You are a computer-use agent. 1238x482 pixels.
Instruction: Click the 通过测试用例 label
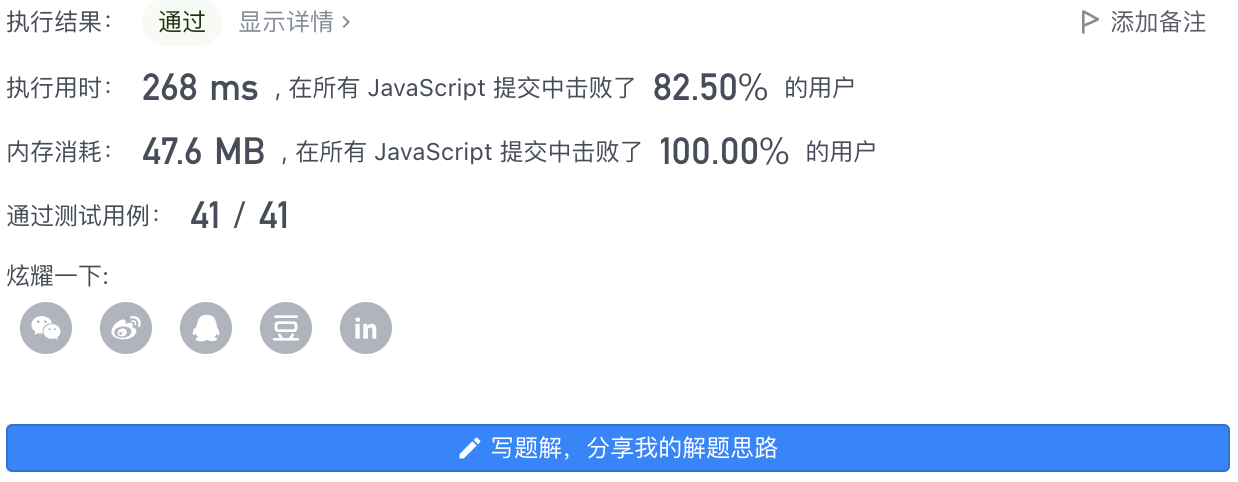point(84,216)
